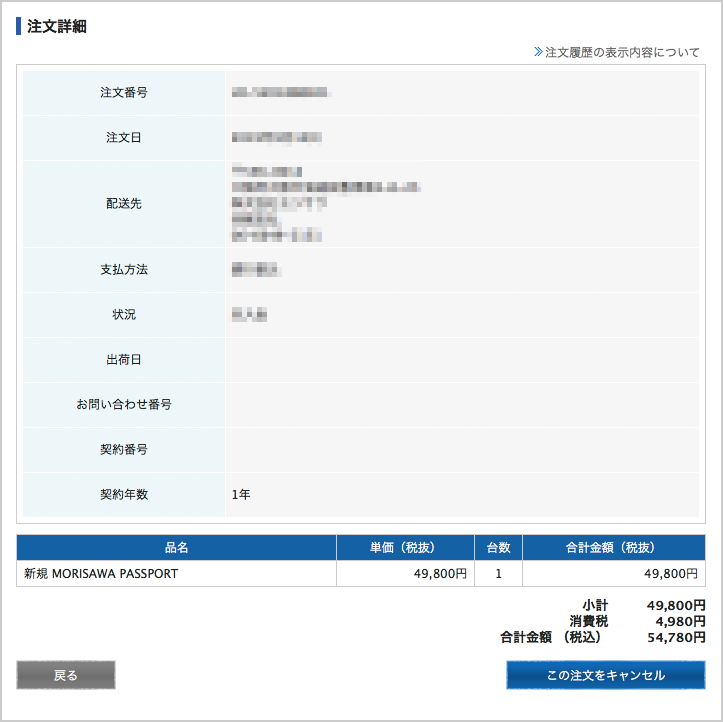Click the double chevron before 注文履歴 link
Viewport: 723px width, 722px height.
(x=538, y=52)
